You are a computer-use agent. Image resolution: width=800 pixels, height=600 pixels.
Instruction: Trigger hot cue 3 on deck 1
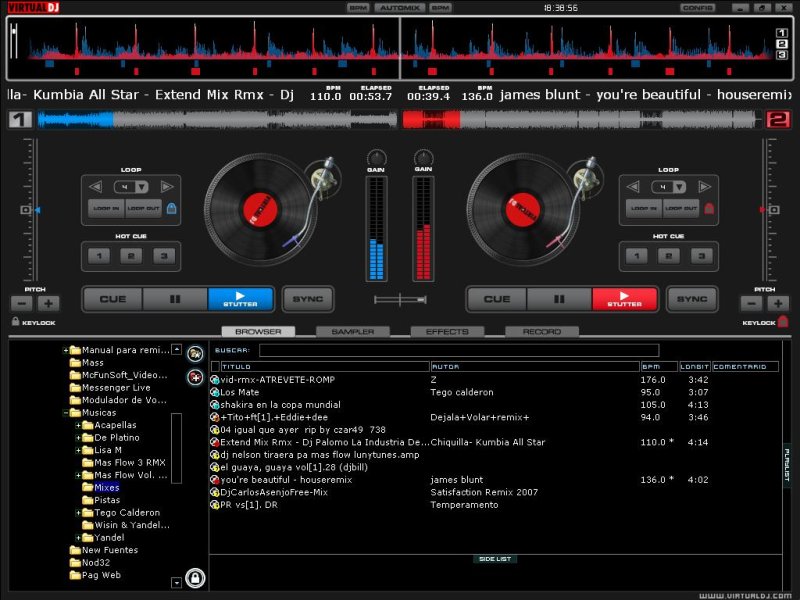tap(164, 256)
